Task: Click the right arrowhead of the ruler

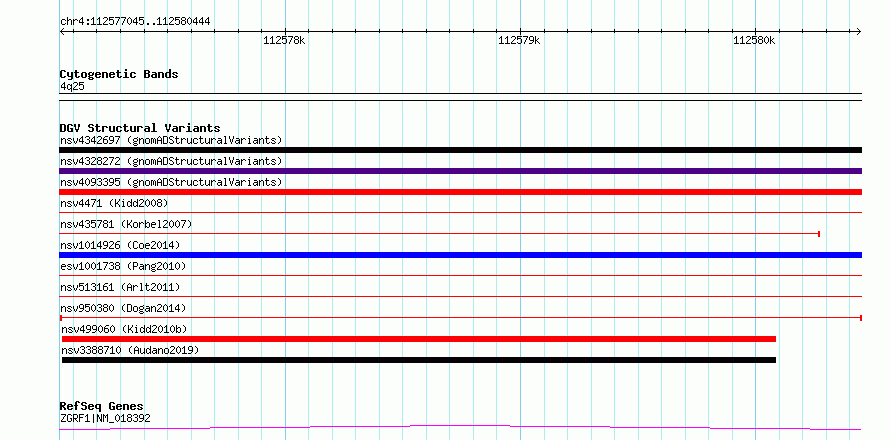Action: [x=859, y=31]
